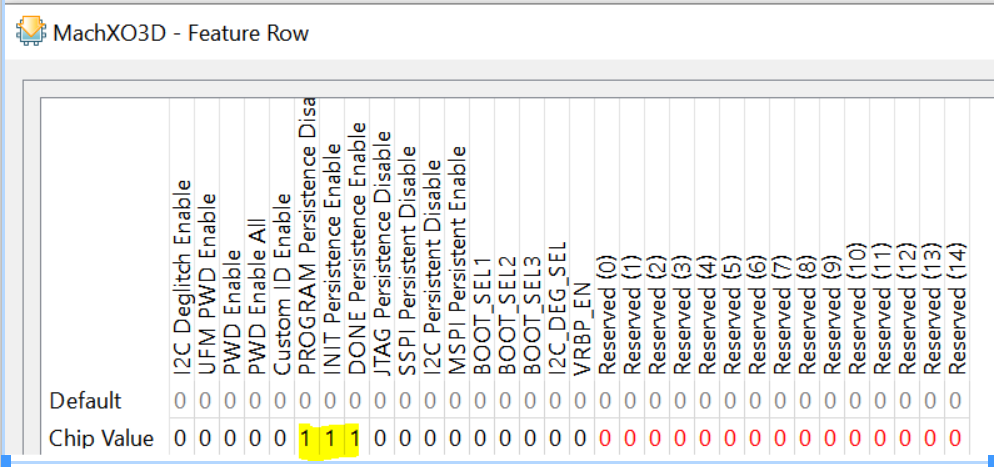
Task: Select the PWD Enable chip value cell
Action: [x=229, y=438]
